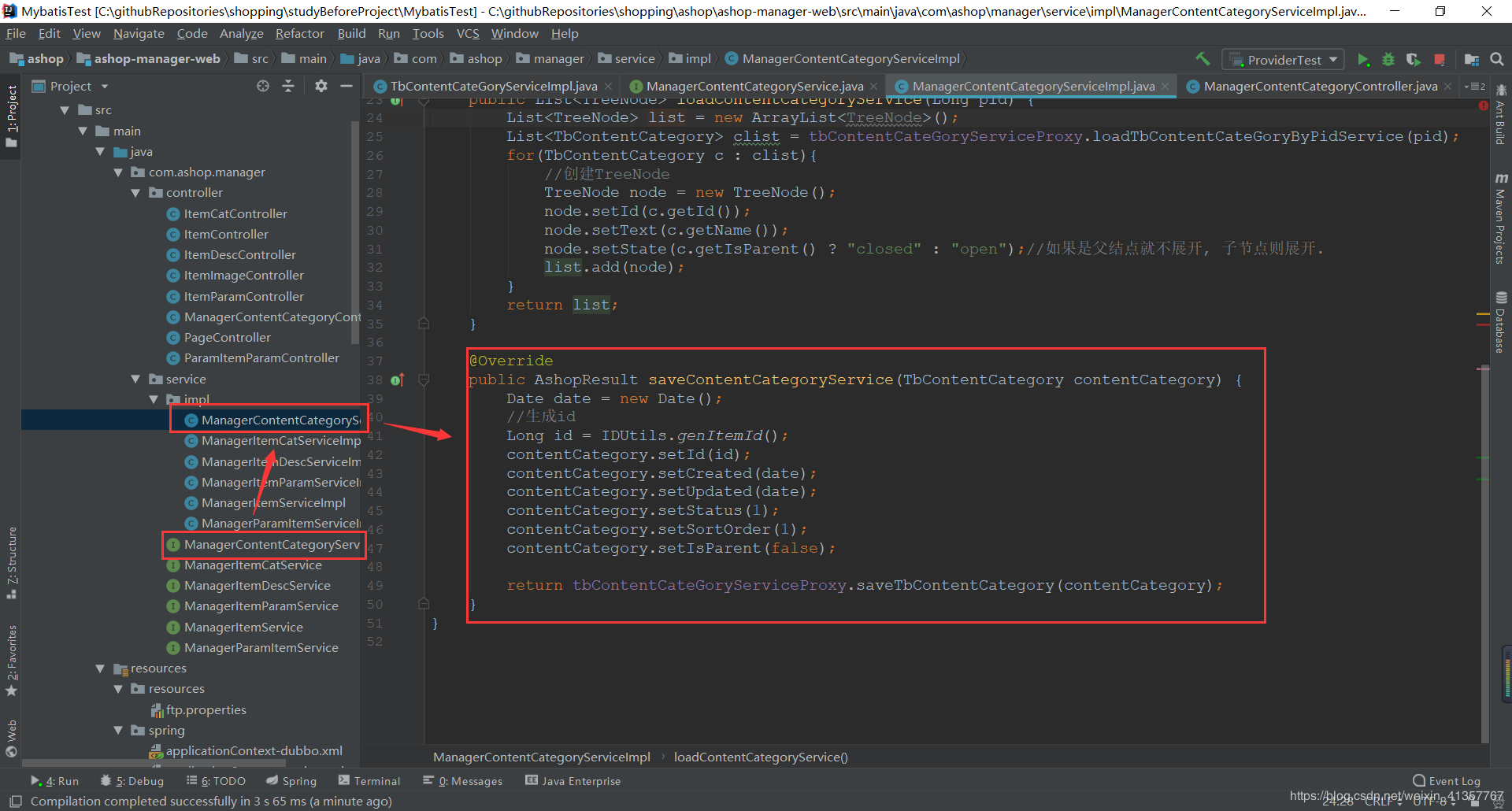Open the Event Log
This screenshot has height=811, width=1512.
tap(1447, 781)
